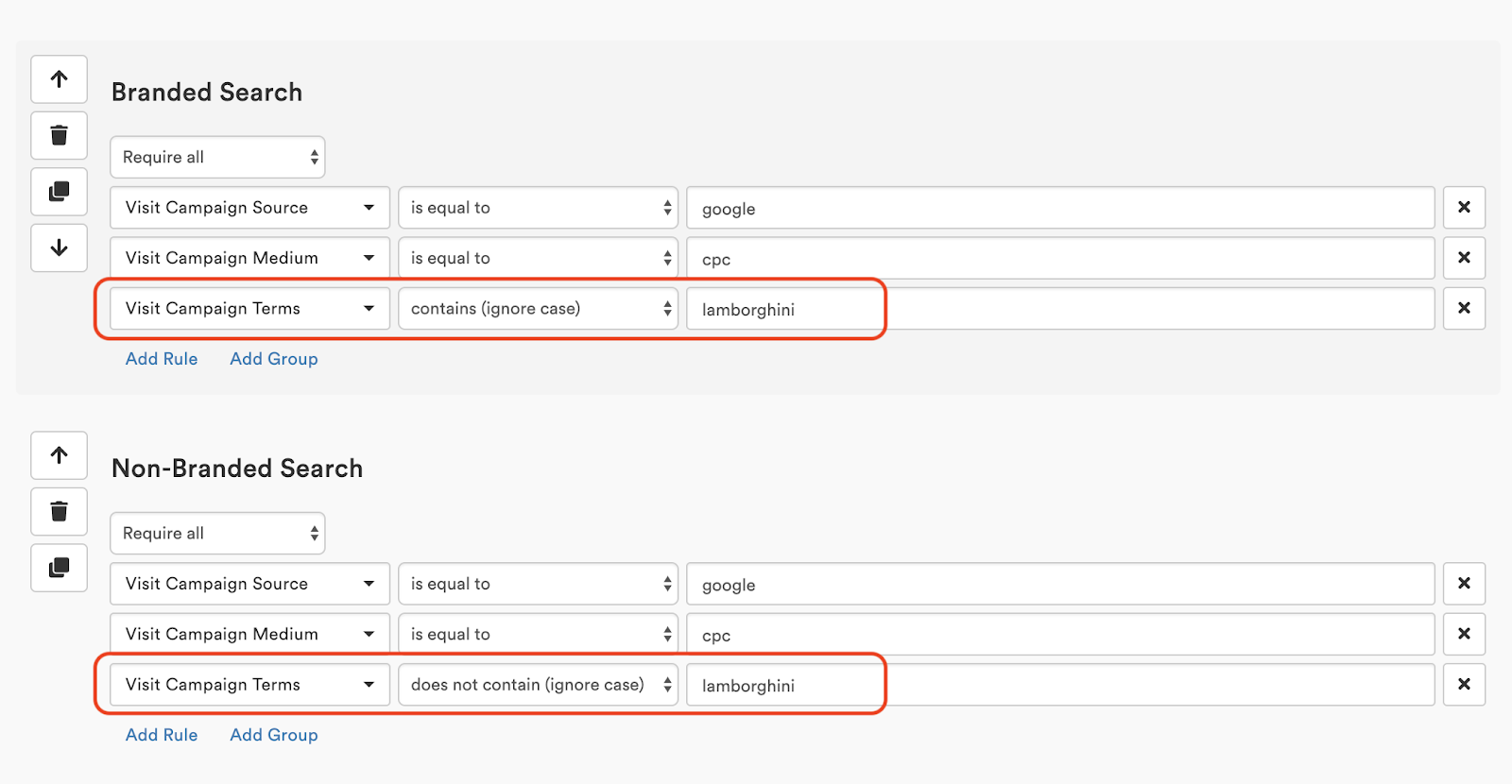The height and width of the screenshot is (784, 1512).
Task: Click Add Rule under Branded Search
Action: pos(162,359)
